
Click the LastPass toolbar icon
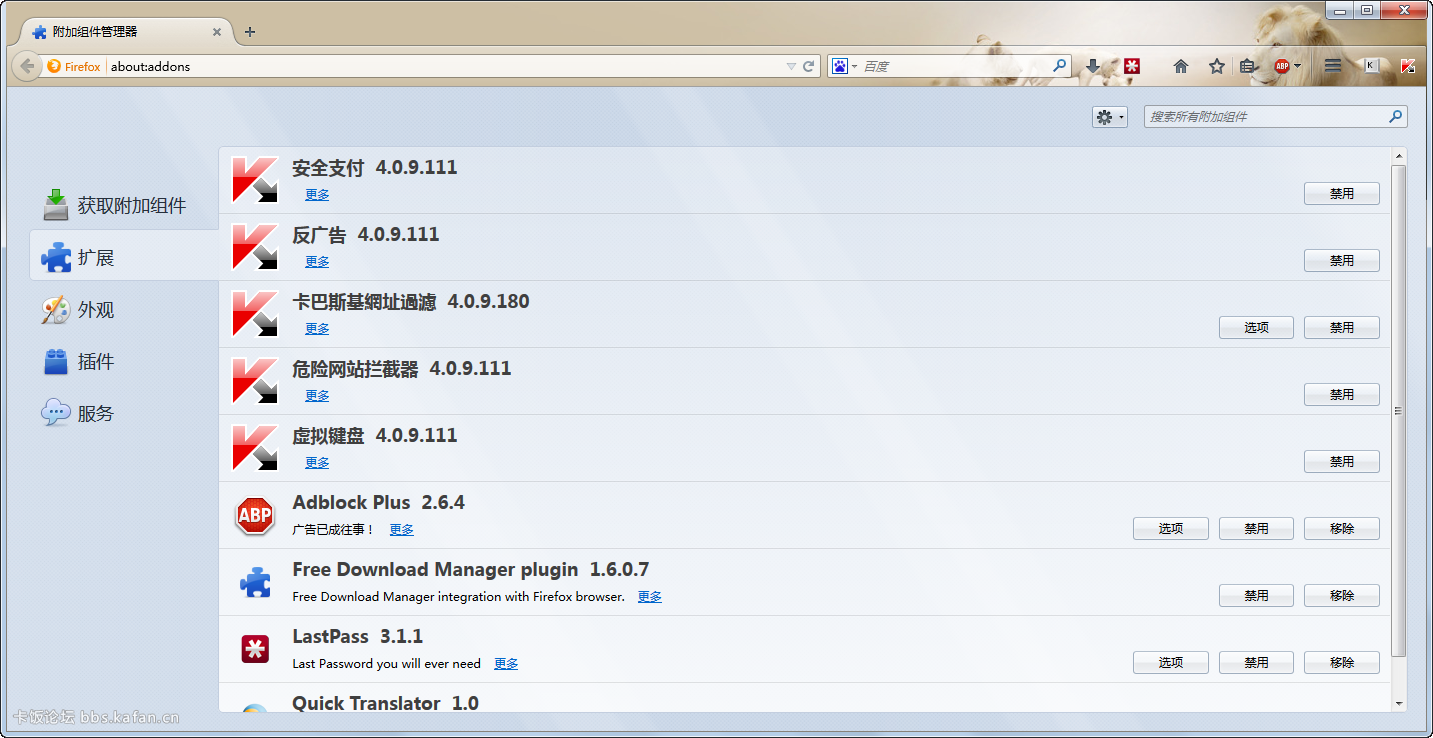click(x=1132, y=66)
